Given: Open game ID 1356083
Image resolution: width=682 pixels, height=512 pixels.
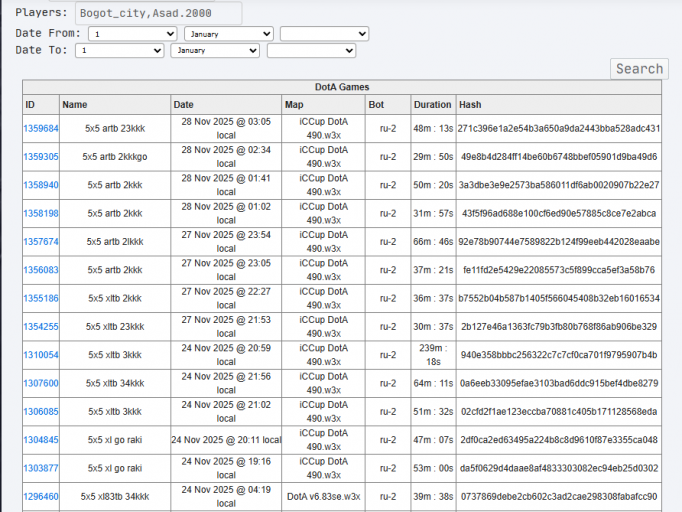Looking at the screenshot, I should click(x=41, y=270).
